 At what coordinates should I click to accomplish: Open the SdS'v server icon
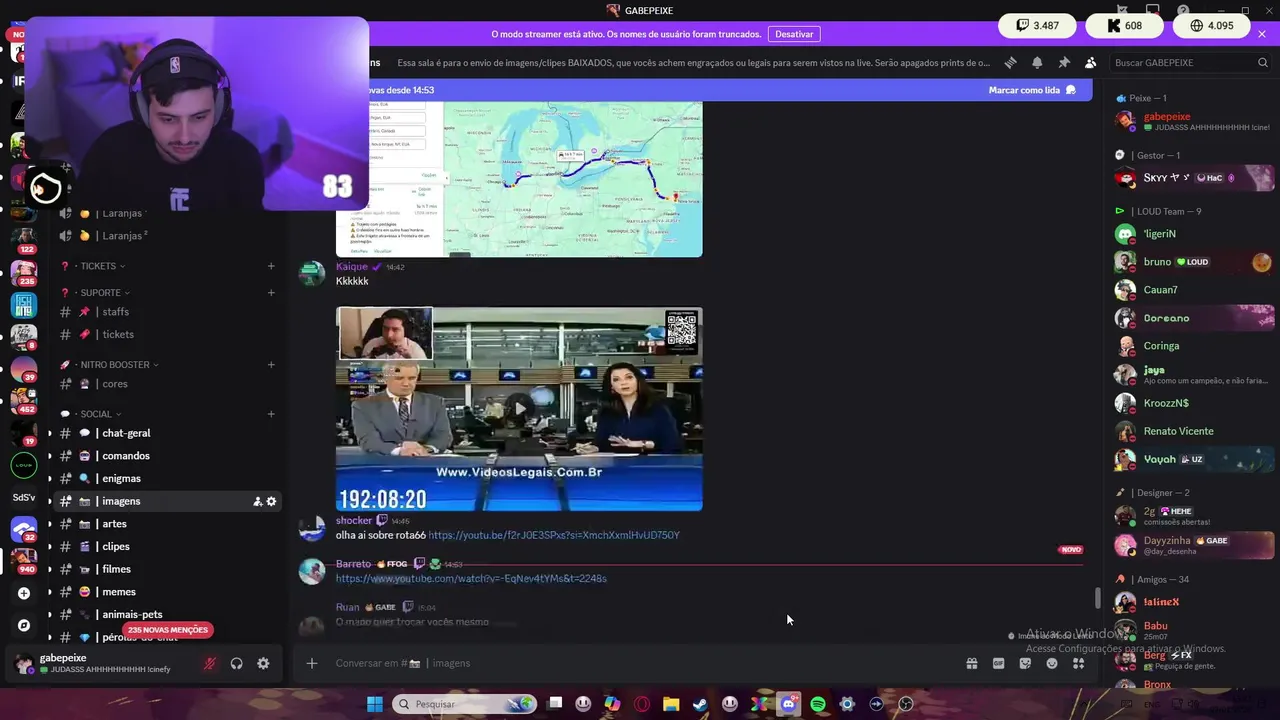[24, 497]
